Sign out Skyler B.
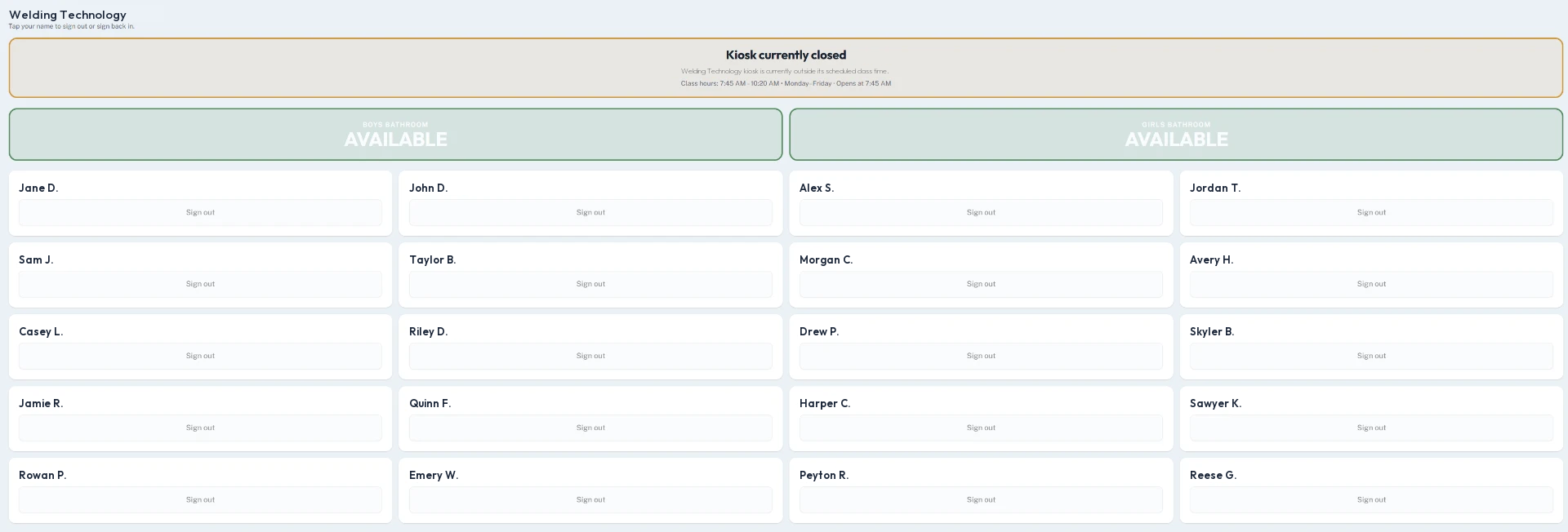 point(1371,356)
